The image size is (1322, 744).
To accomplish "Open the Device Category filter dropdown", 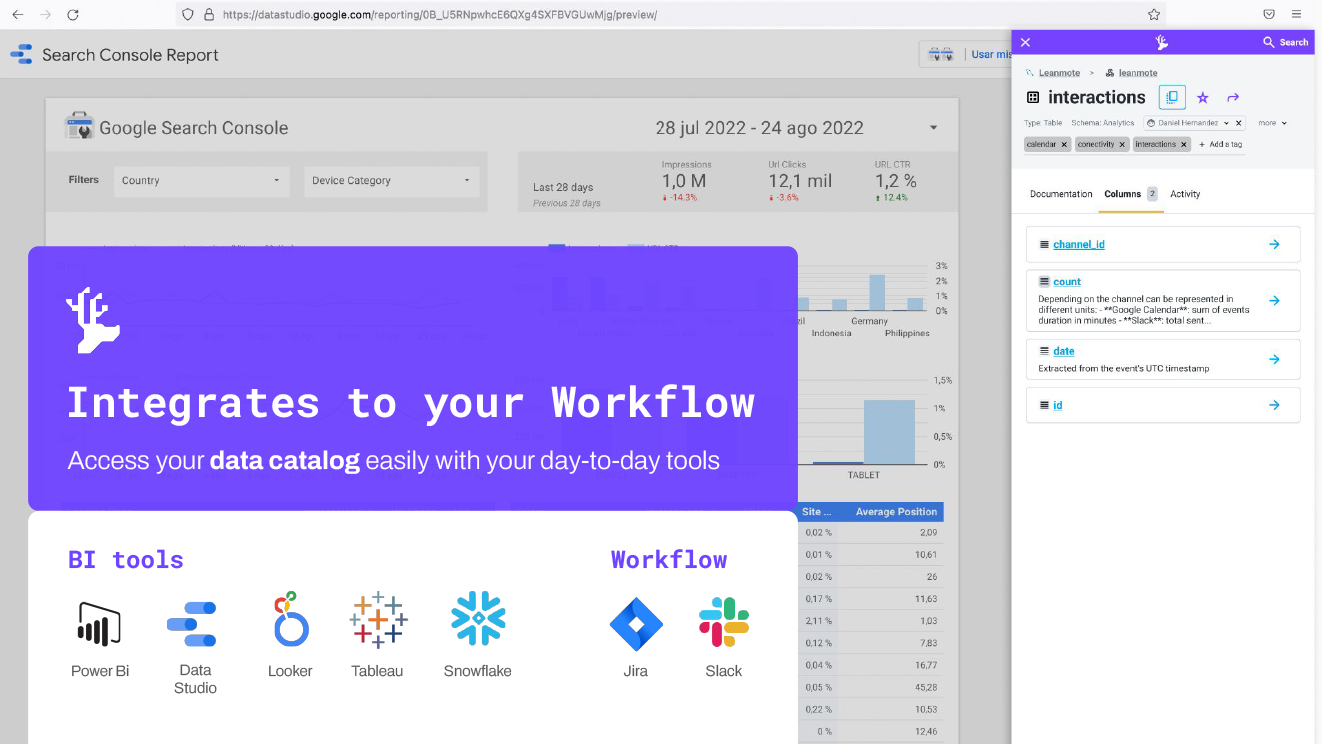I will click(x=391, y=181).
